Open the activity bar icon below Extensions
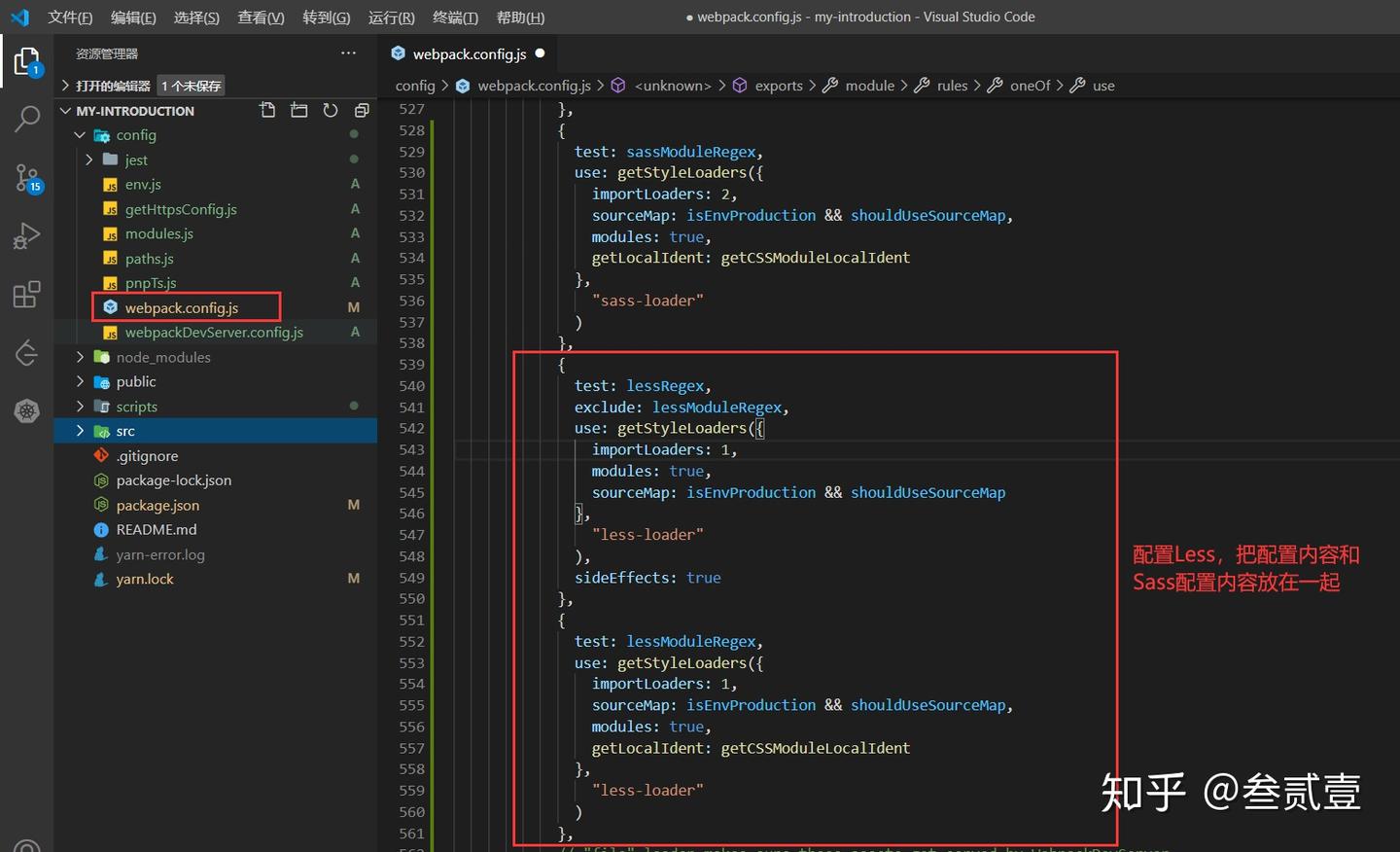Screen dimensions: 1400x852 26,352
